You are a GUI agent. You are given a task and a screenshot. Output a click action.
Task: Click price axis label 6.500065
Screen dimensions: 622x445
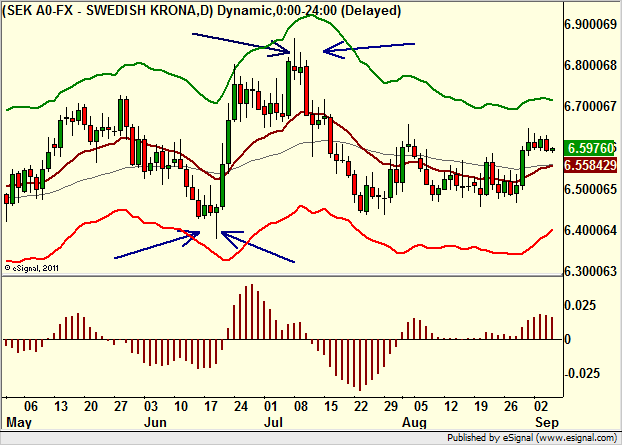590,189
